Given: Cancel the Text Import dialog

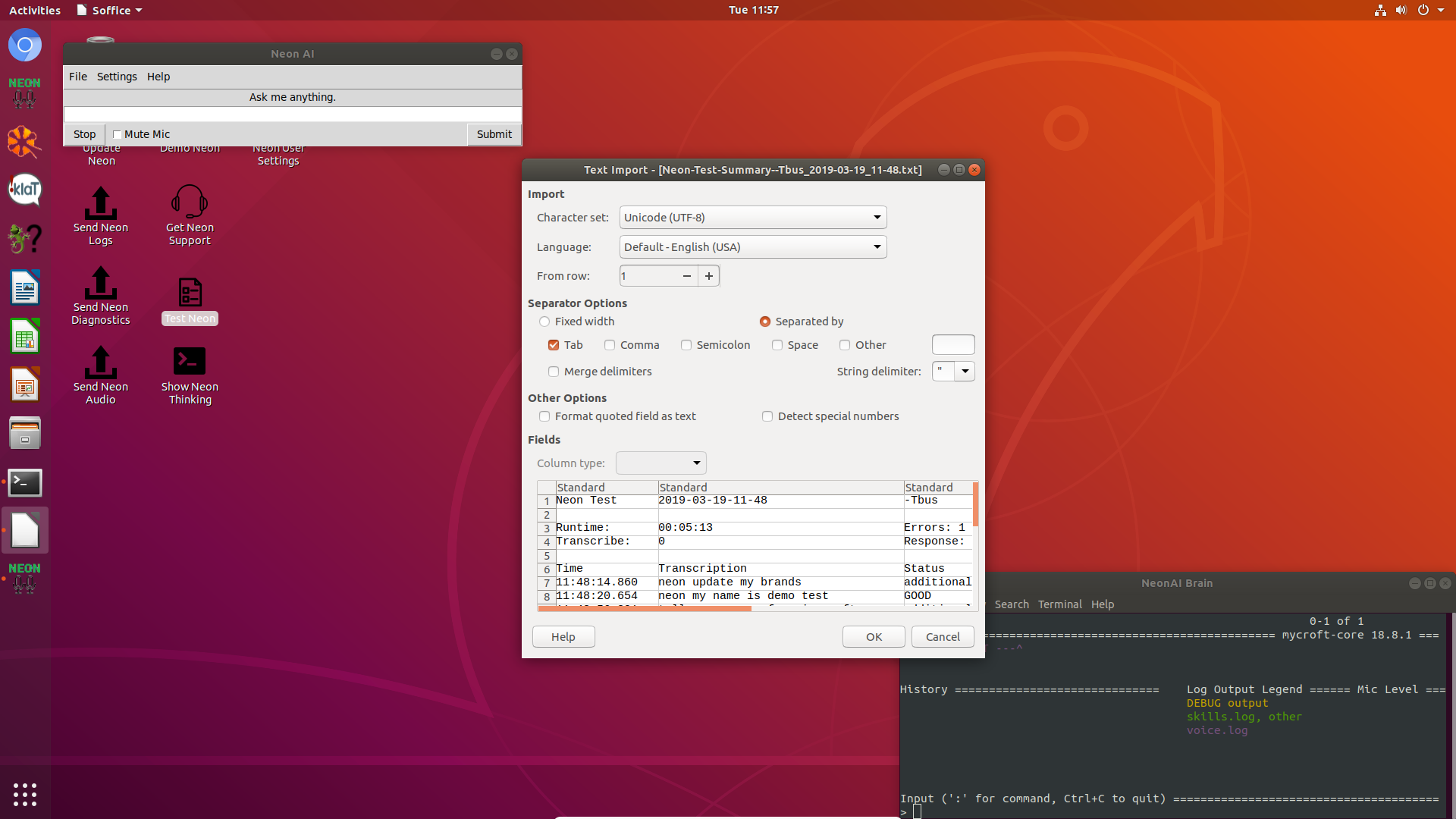Looking at the screenshot, I should pyautogui.click(x=943, y=637).
